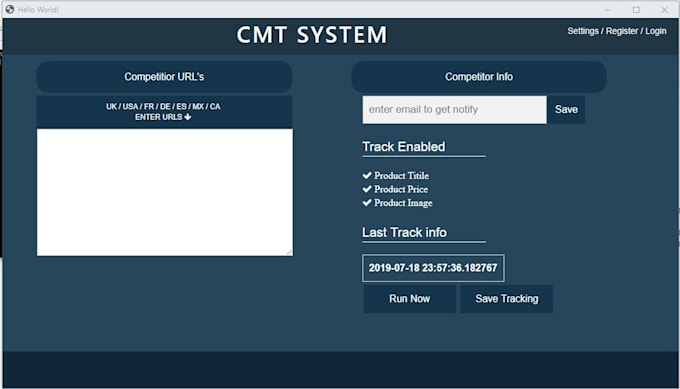Image resolution: width=680 pixels, height=389 pixels.
Task: Click the Hello World! window title
Action: tap(38, 10)
